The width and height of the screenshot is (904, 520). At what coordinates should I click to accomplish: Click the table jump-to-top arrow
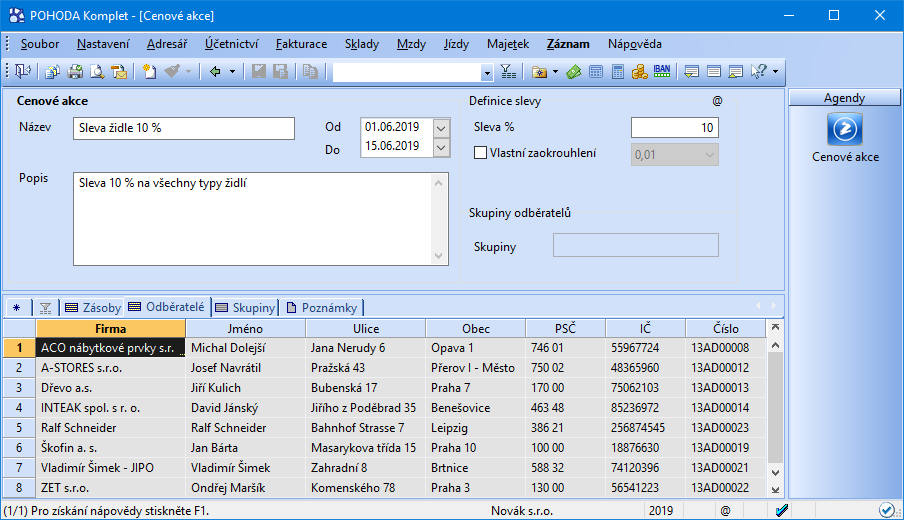(x=775, y=327)
